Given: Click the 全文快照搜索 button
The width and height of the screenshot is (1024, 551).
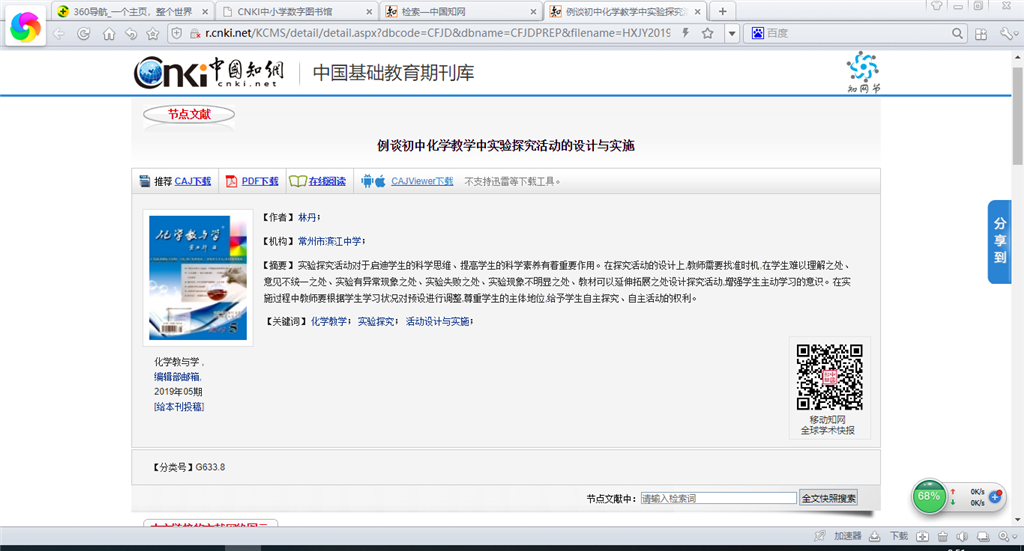Looking at the screenshot, I should click(828, 498).
